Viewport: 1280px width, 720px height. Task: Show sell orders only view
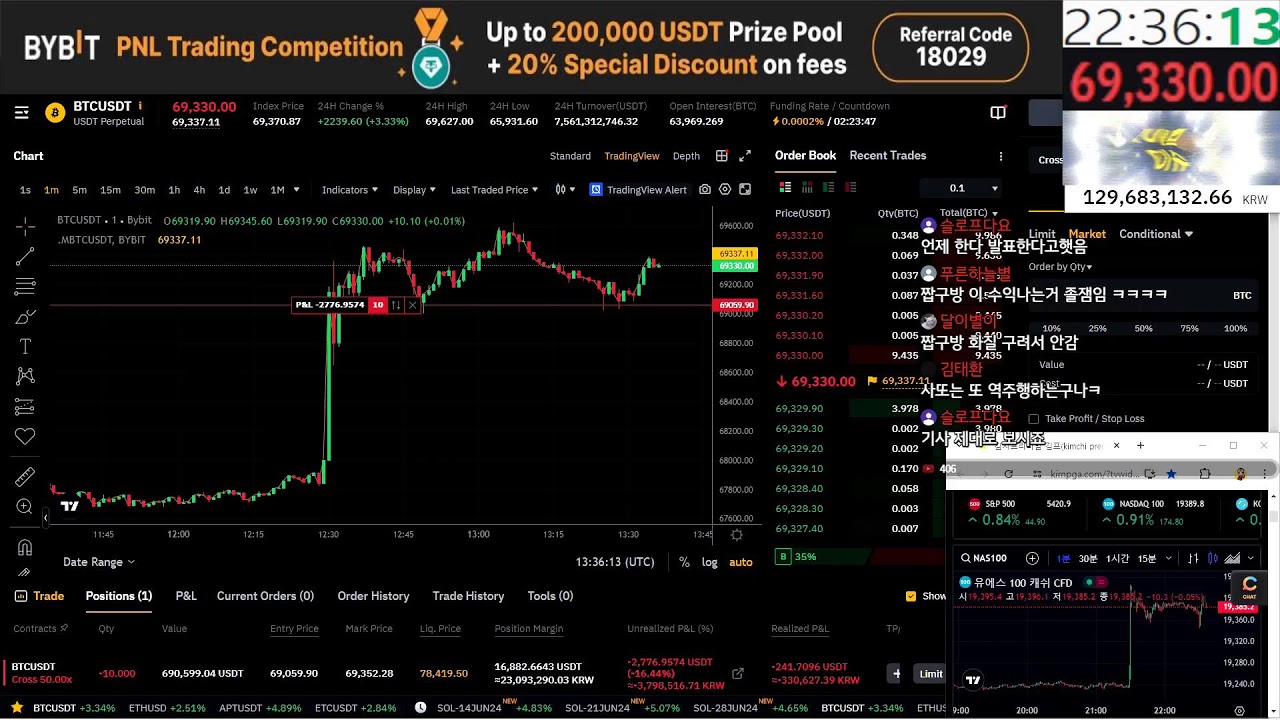coord(850,187)
